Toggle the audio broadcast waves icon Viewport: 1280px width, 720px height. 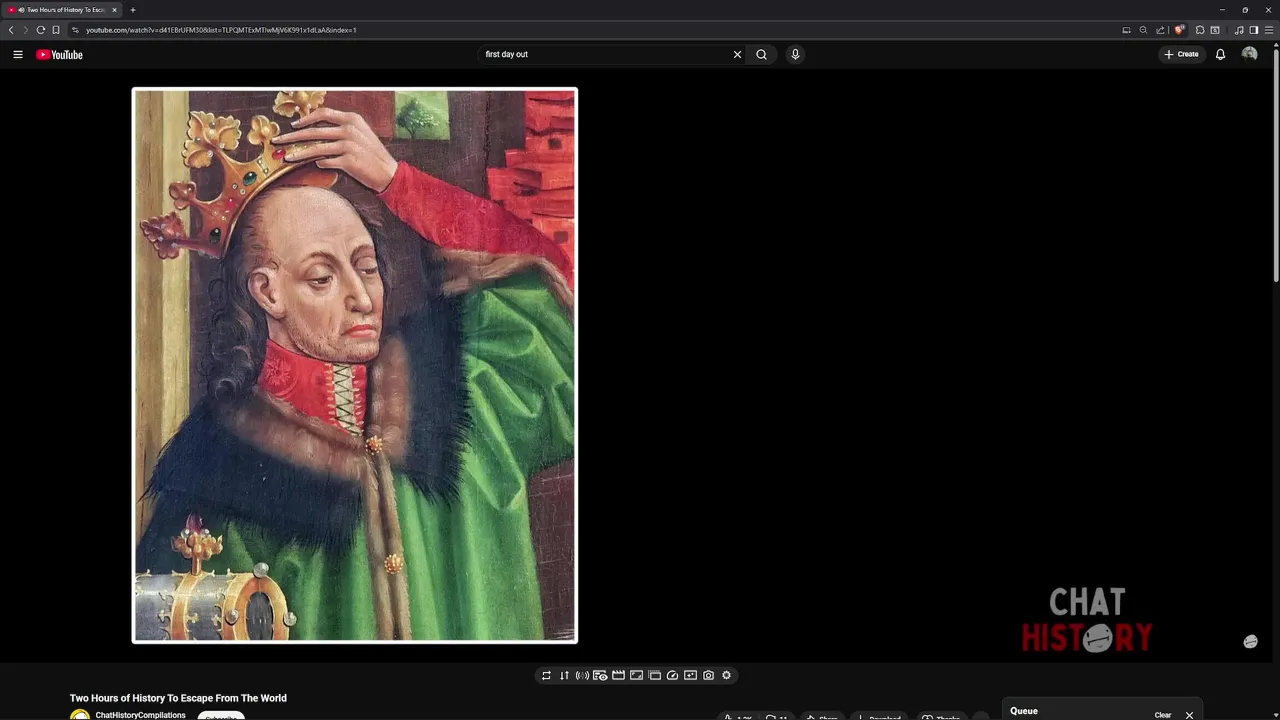coord(582,676)
